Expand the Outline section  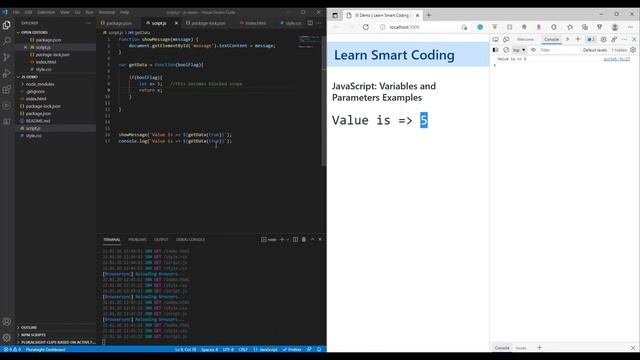pyautogui.click(x=29, y=327)
